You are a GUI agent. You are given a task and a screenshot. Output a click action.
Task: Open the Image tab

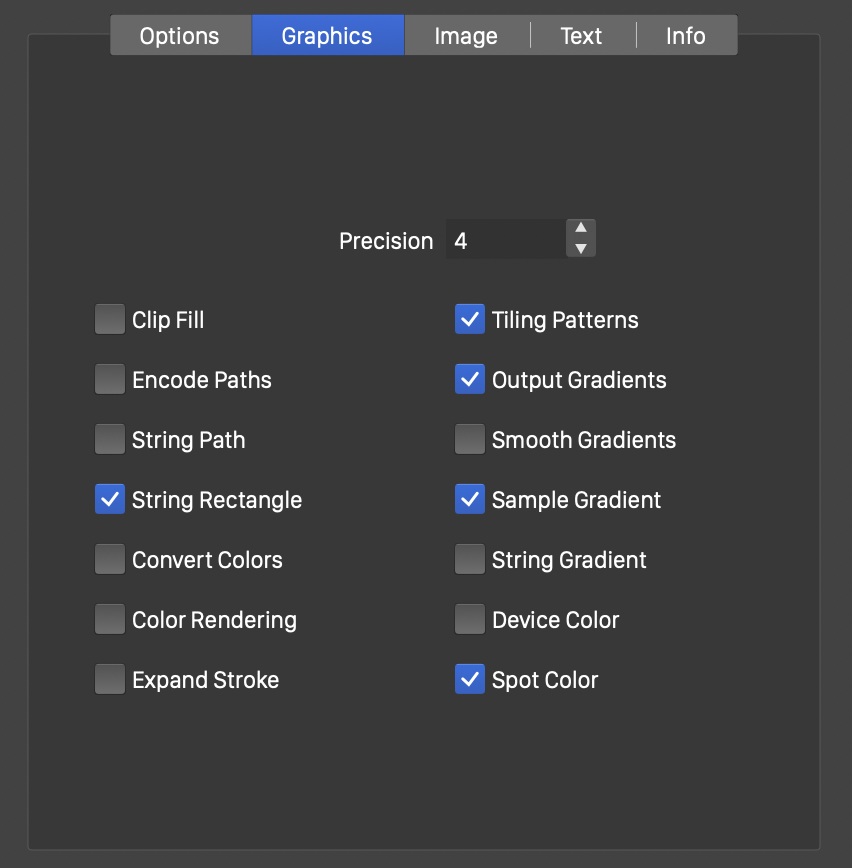466,36
